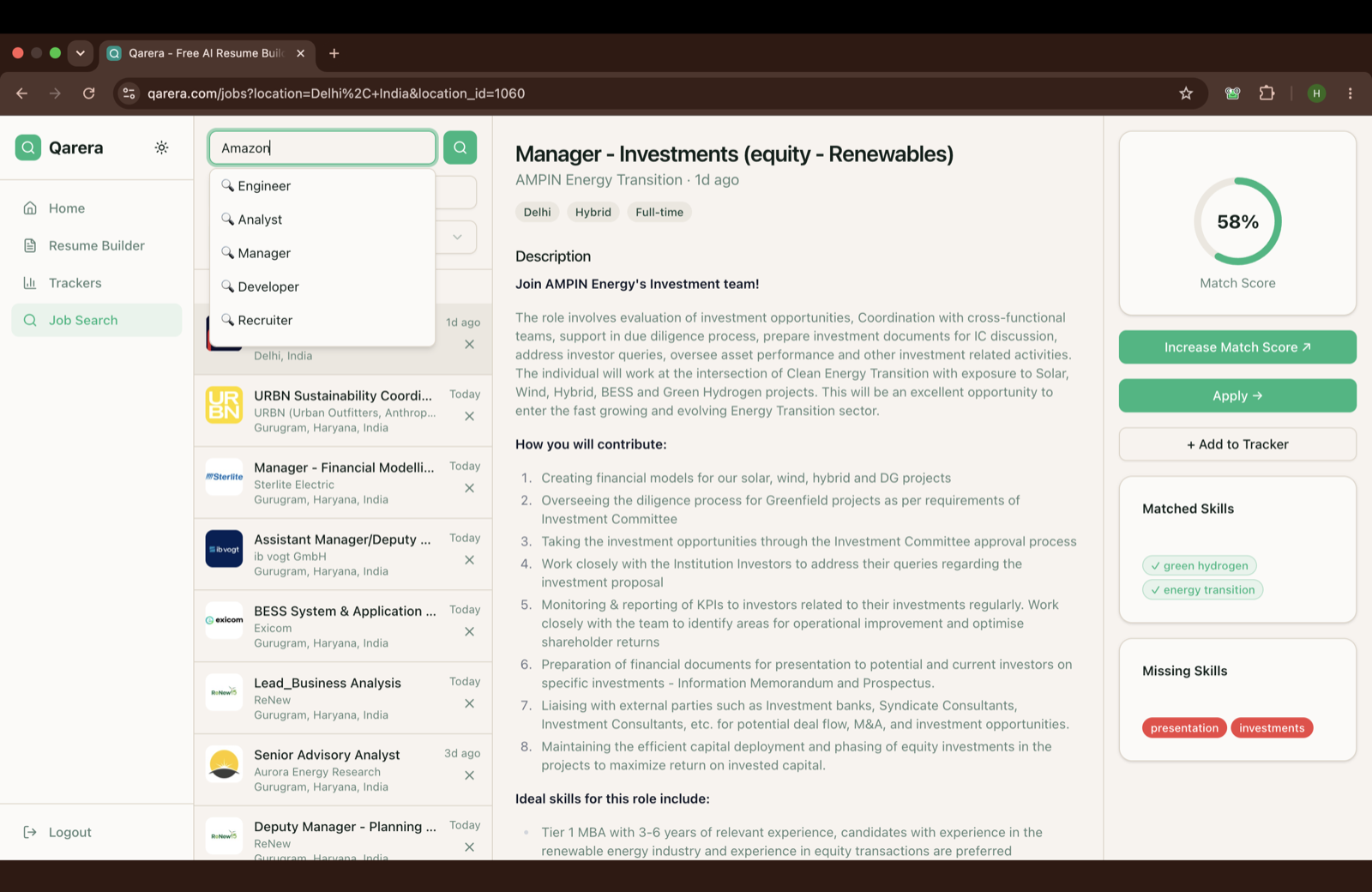Open the green extension icon in toolbar

coord(1232,93)
